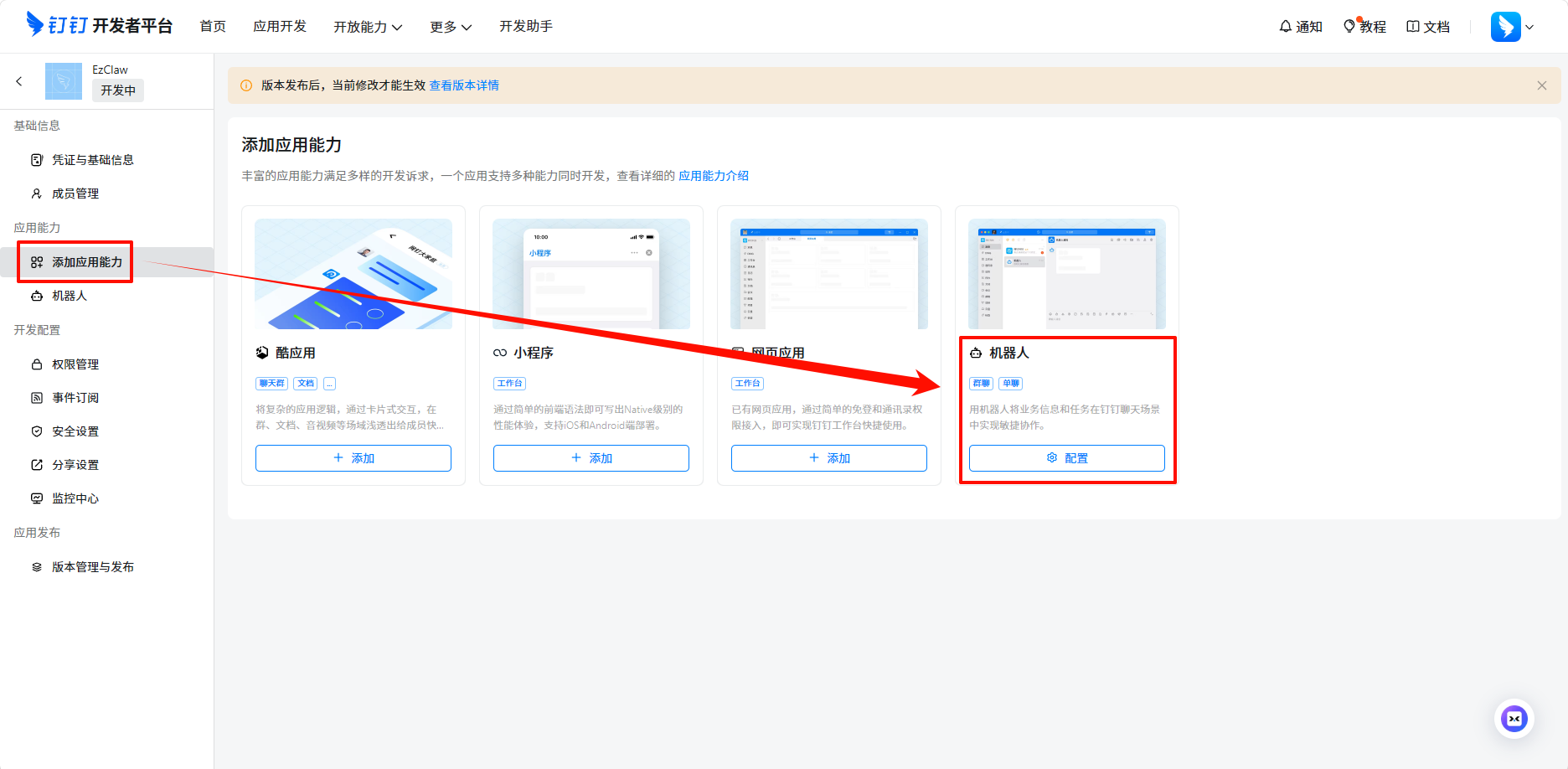Open the user avatar account dropdown

pos(1512,27)
